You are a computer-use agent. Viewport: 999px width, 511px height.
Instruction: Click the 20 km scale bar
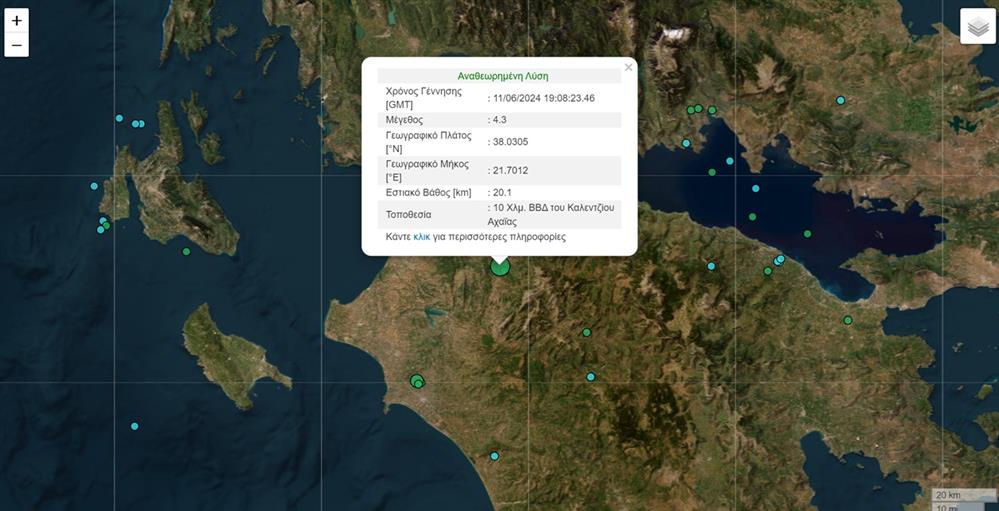(947, 495)
